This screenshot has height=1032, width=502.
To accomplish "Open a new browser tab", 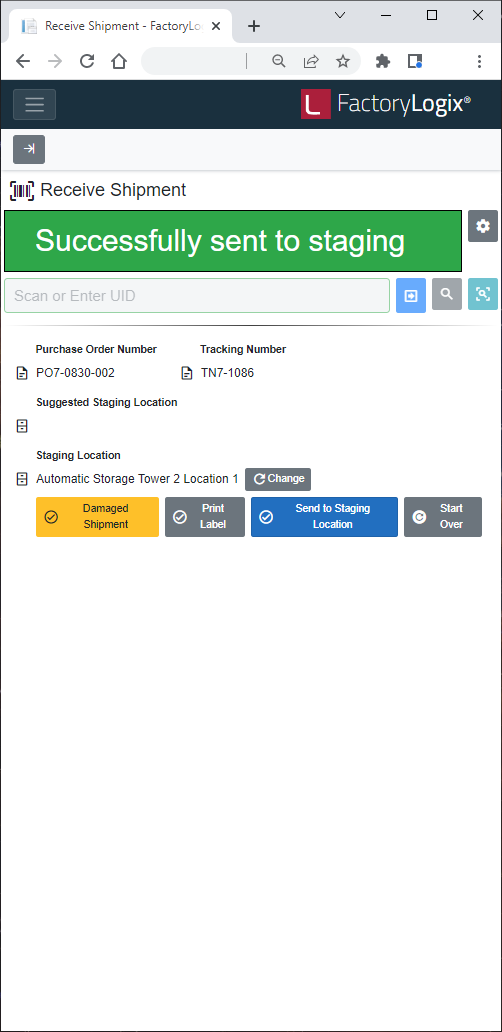I will [x=254, y=26].
